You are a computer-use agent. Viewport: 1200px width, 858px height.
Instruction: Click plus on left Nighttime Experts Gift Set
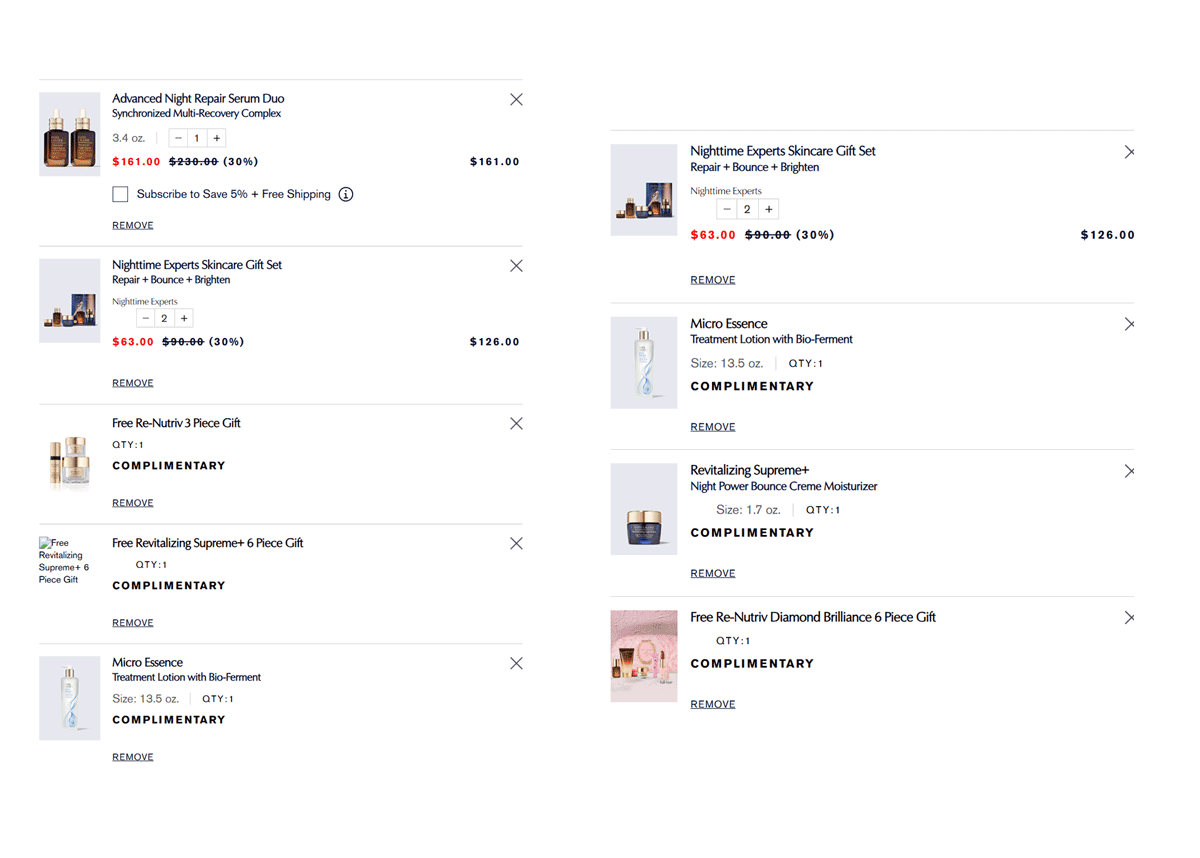pos(184,318)
